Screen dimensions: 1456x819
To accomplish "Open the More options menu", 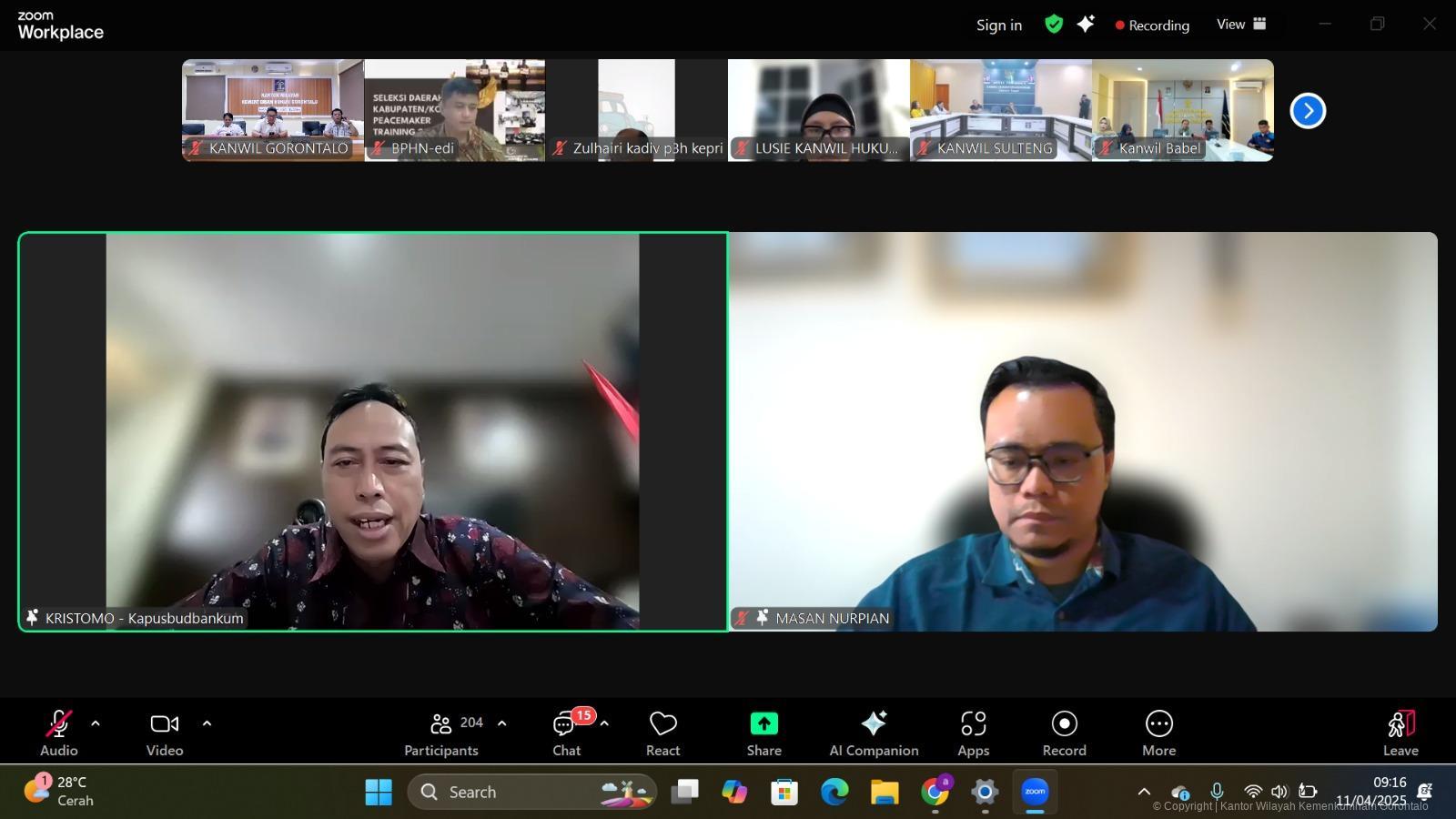I will (1158, 733).
